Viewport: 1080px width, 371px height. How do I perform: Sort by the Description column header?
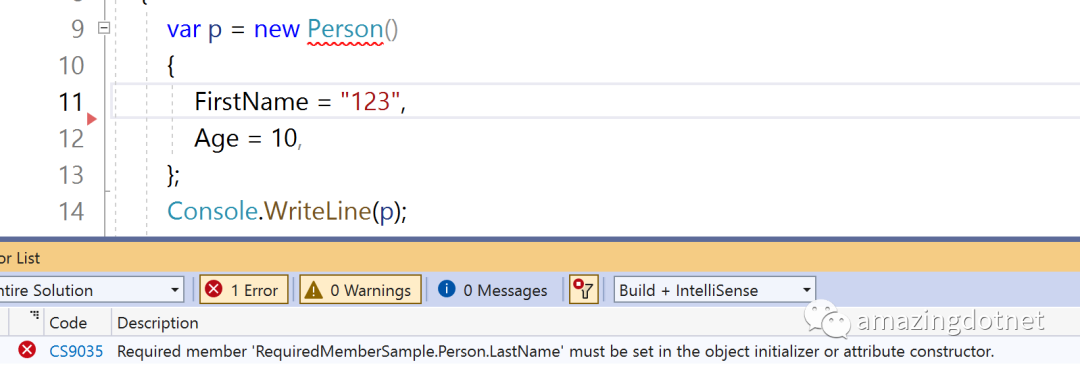click(x=158, y=323)
